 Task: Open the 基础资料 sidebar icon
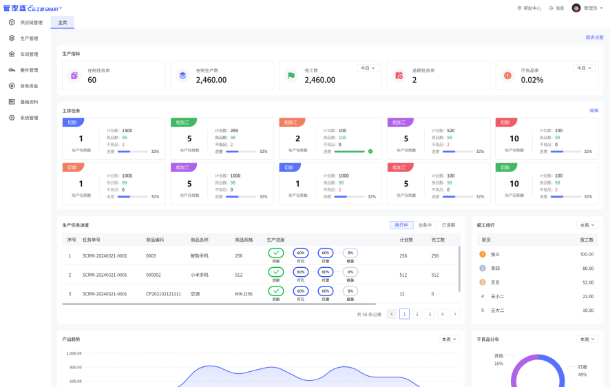[x=12, y=102]
